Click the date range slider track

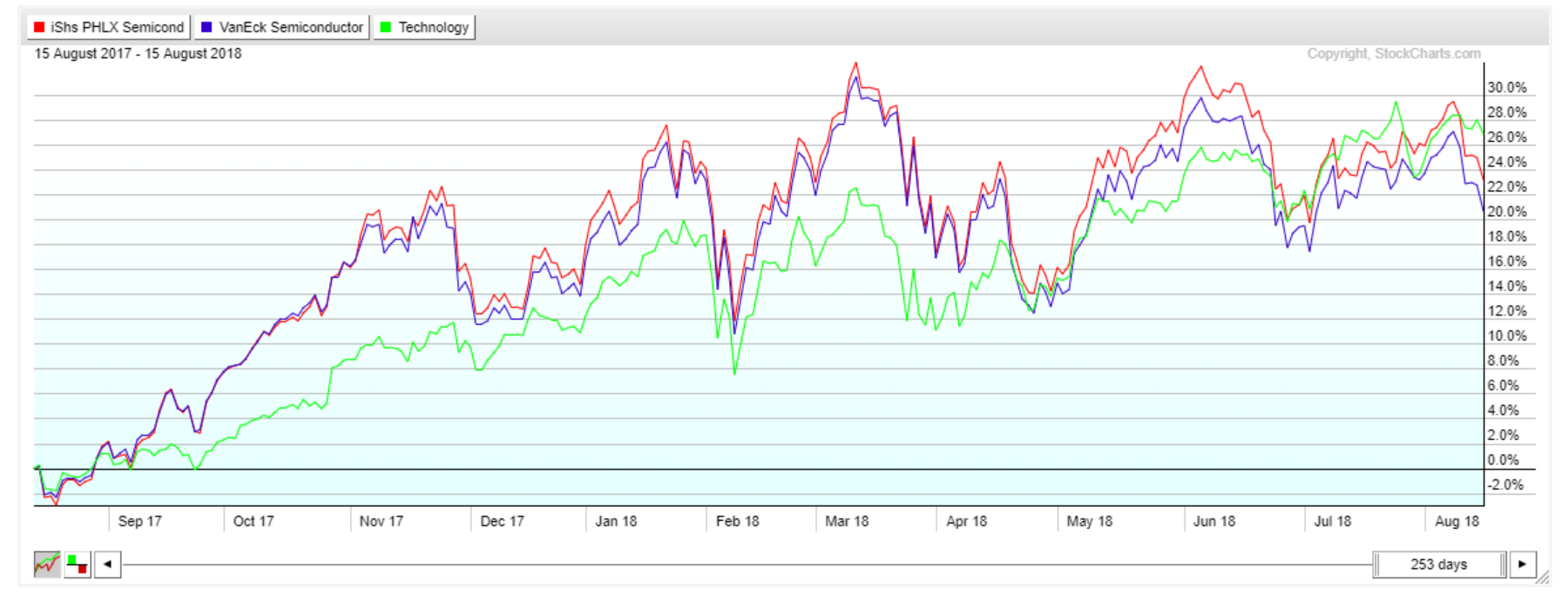click(x=747, y=565)
